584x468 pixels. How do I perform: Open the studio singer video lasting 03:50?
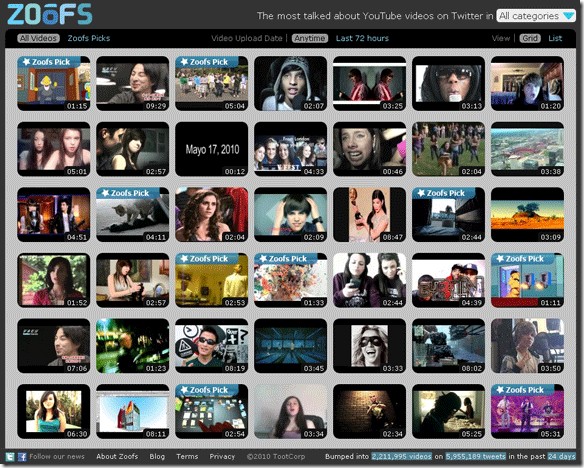tap(527, 346)
